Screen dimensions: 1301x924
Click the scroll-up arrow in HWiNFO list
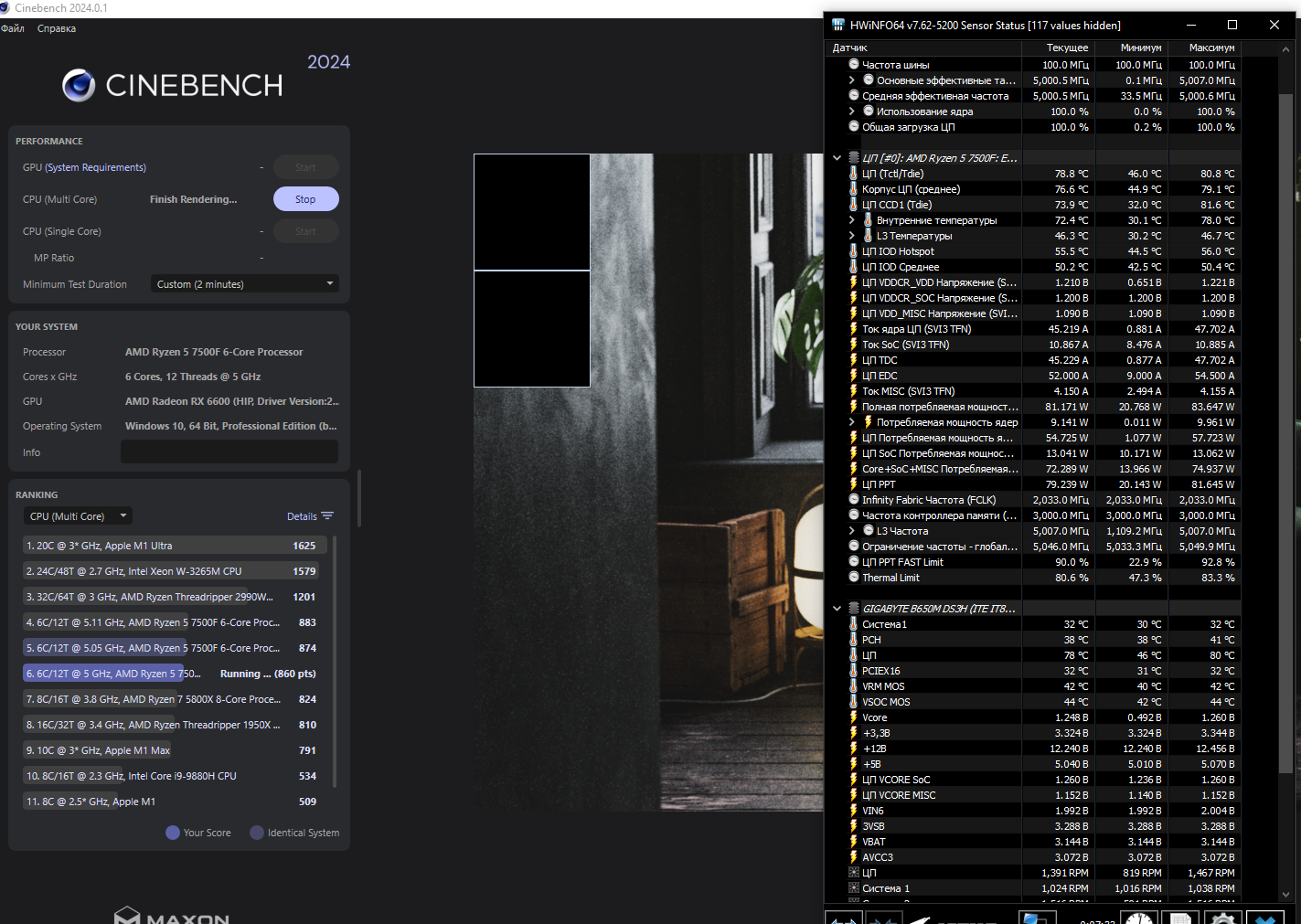tap(1286, 48)
